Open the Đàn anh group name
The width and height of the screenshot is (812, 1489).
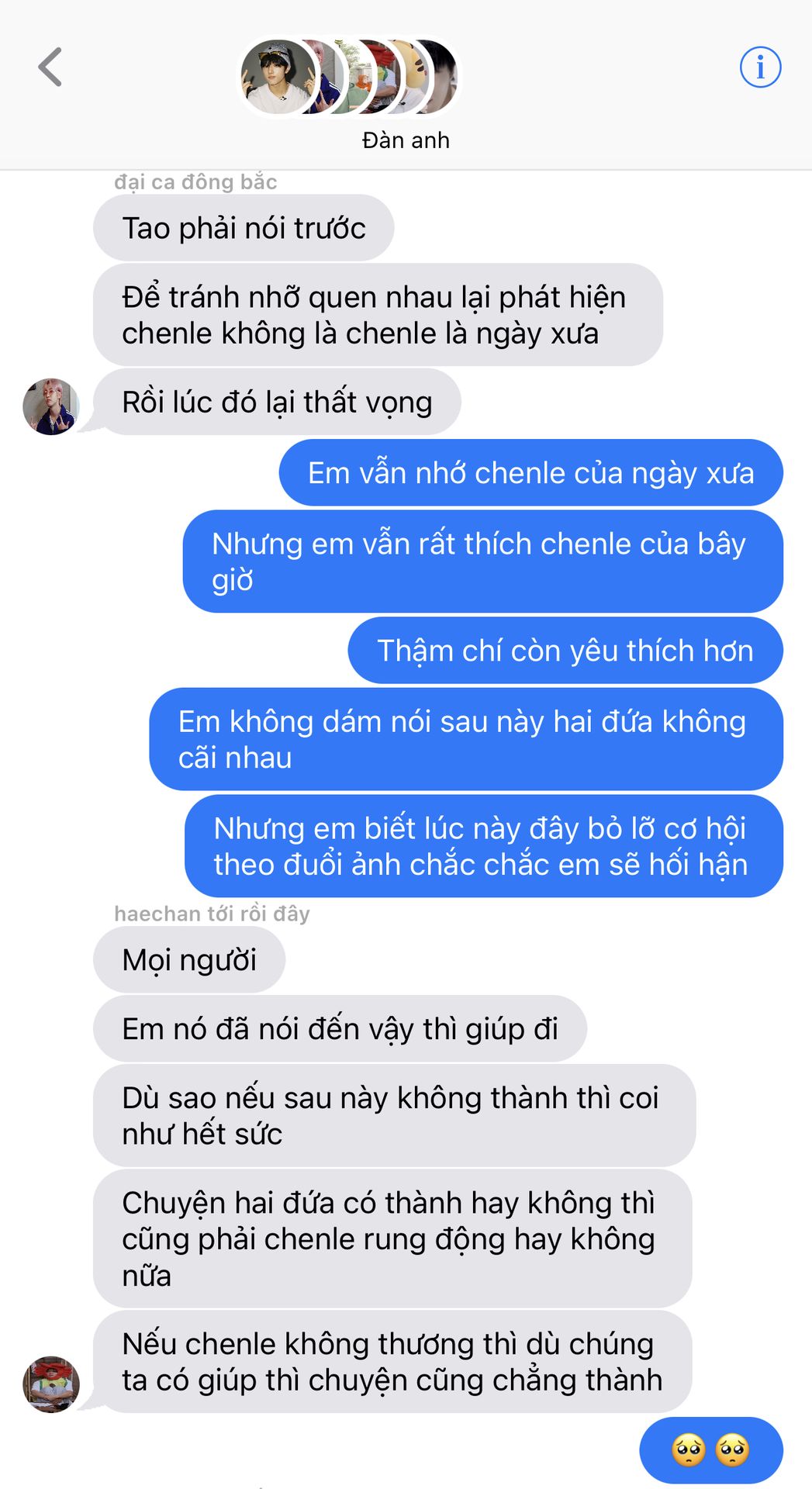pyautogui.click(x=406, y=140)
